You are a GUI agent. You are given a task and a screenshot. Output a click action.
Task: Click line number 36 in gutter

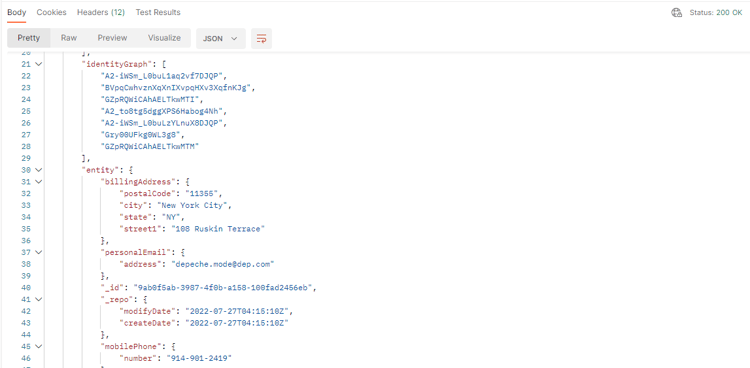click(26, 241)
